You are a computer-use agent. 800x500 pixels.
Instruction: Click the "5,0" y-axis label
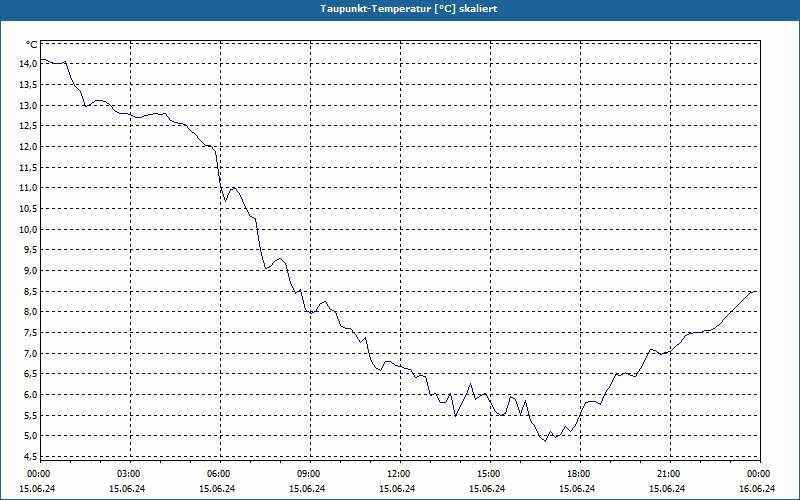tap(30, 436)
